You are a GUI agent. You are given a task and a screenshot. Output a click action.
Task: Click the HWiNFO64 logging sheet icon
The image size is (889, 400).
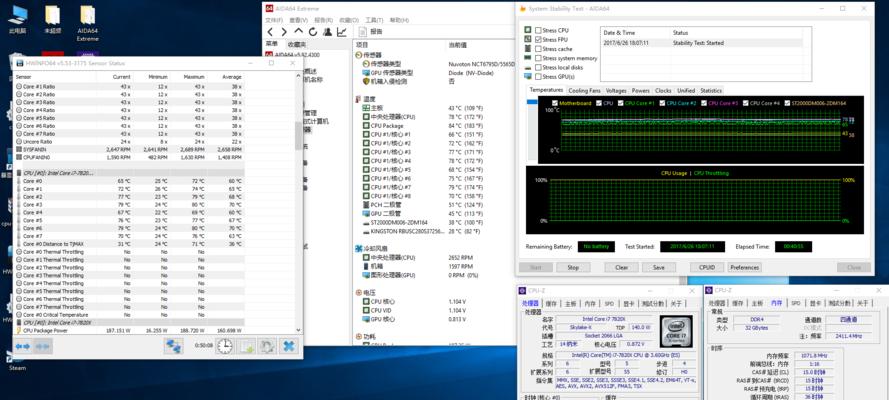[245, 346]
